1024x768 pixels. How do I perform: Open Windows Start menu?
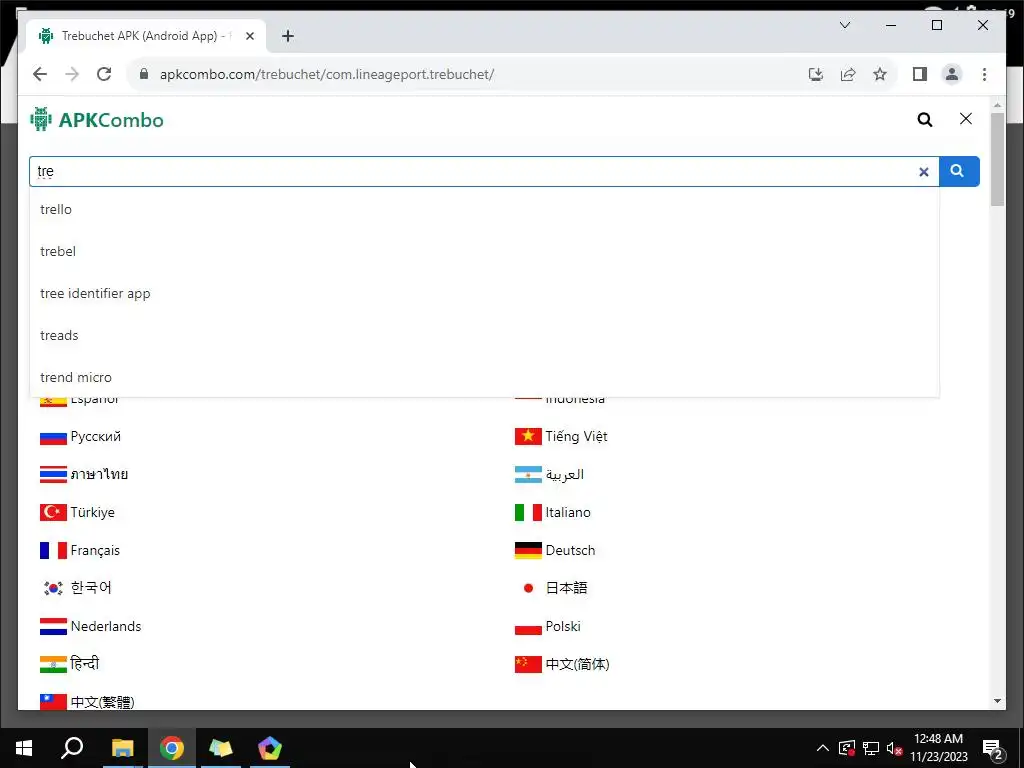pyautogui.click(x=24, y=748)
